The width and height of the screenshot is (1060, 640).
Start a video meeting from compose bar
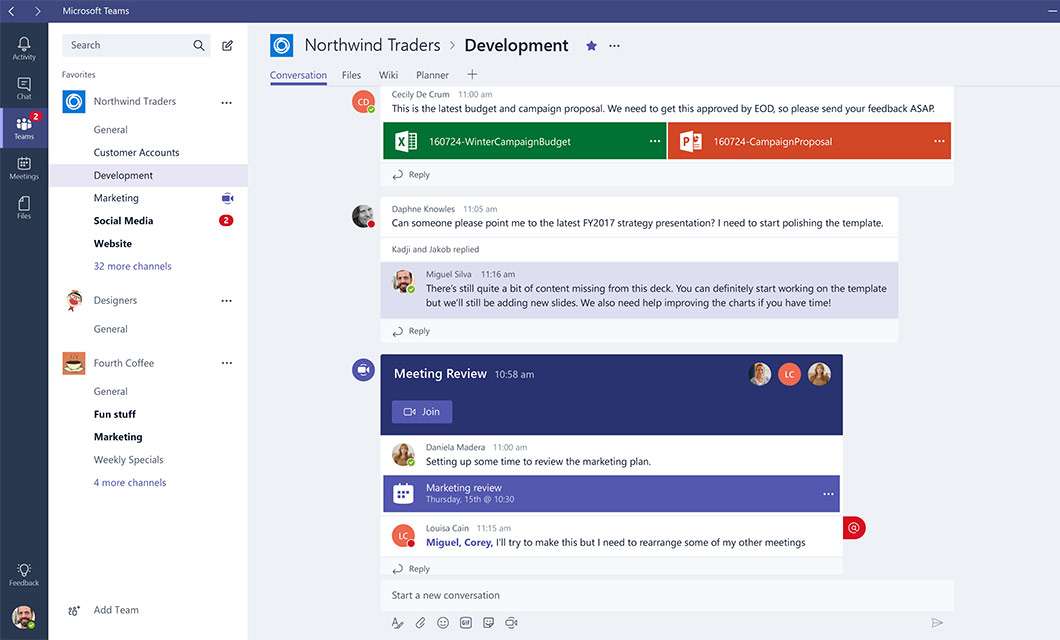pyautogui.click(x=511, y=623)
